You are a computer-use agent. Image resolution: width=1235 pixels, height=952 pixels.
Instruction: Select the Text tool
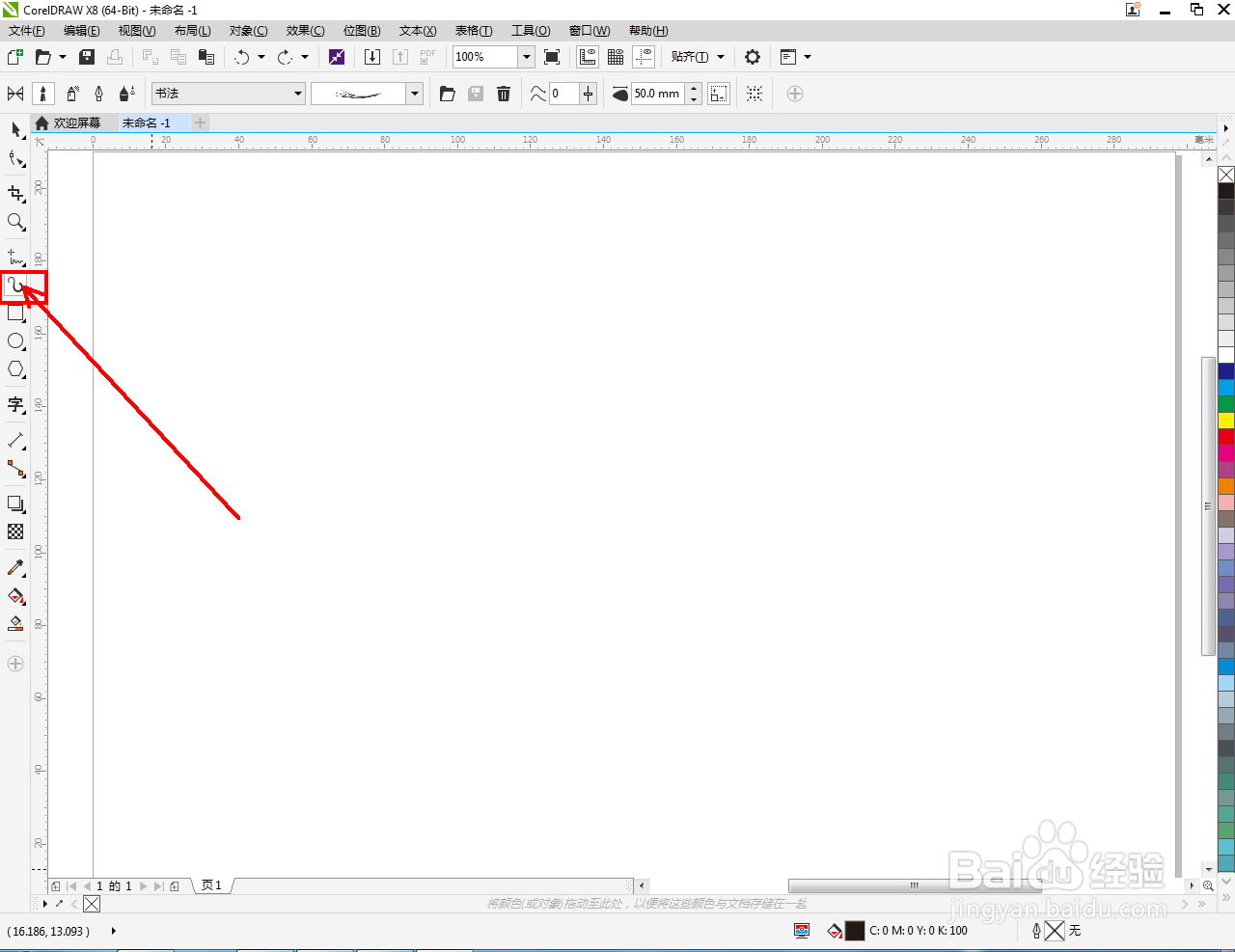(x=15, y=405)
